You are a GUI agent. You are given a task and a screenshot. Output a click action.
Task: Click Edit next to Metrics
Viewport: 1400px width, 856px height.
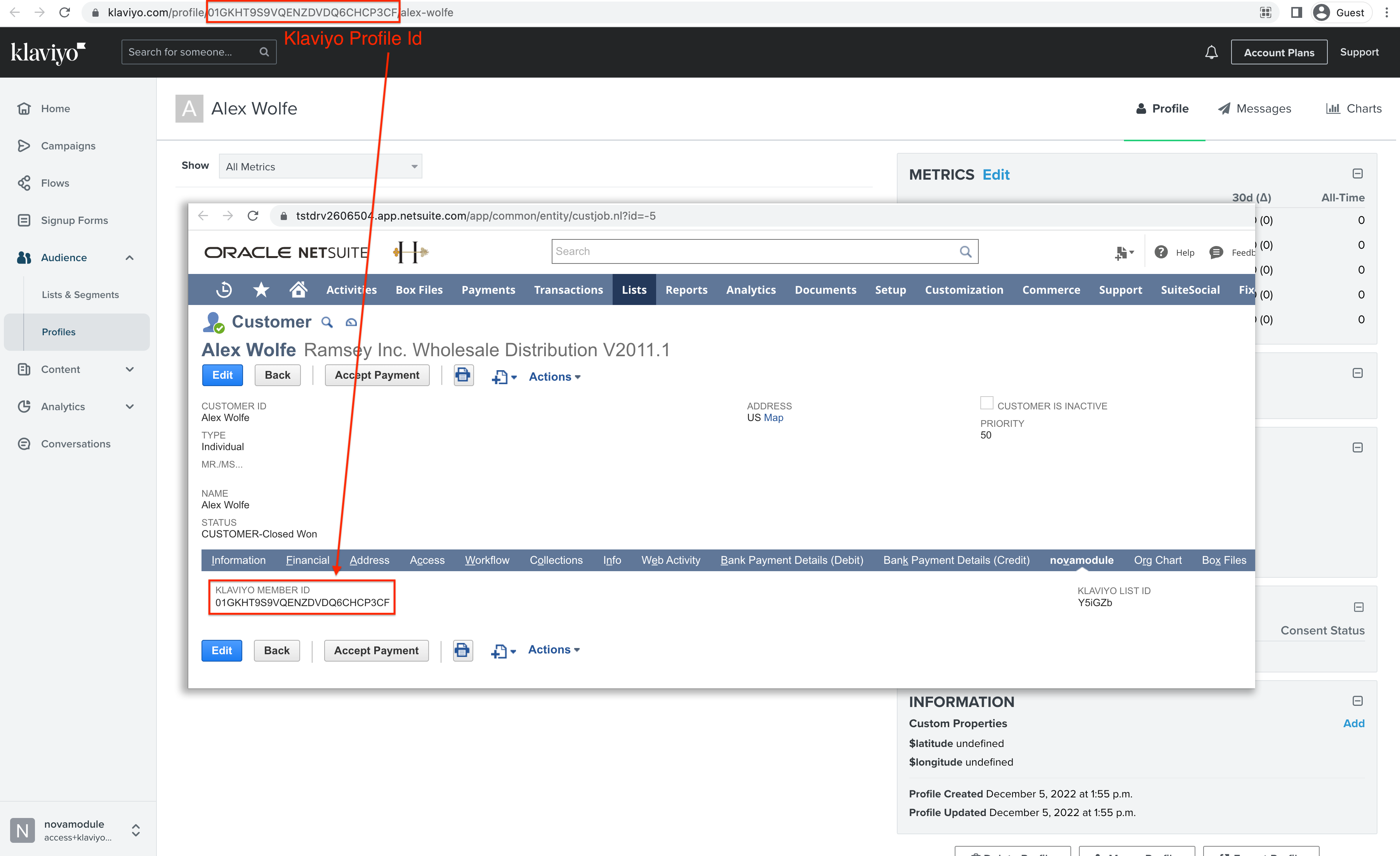[996, 174]
